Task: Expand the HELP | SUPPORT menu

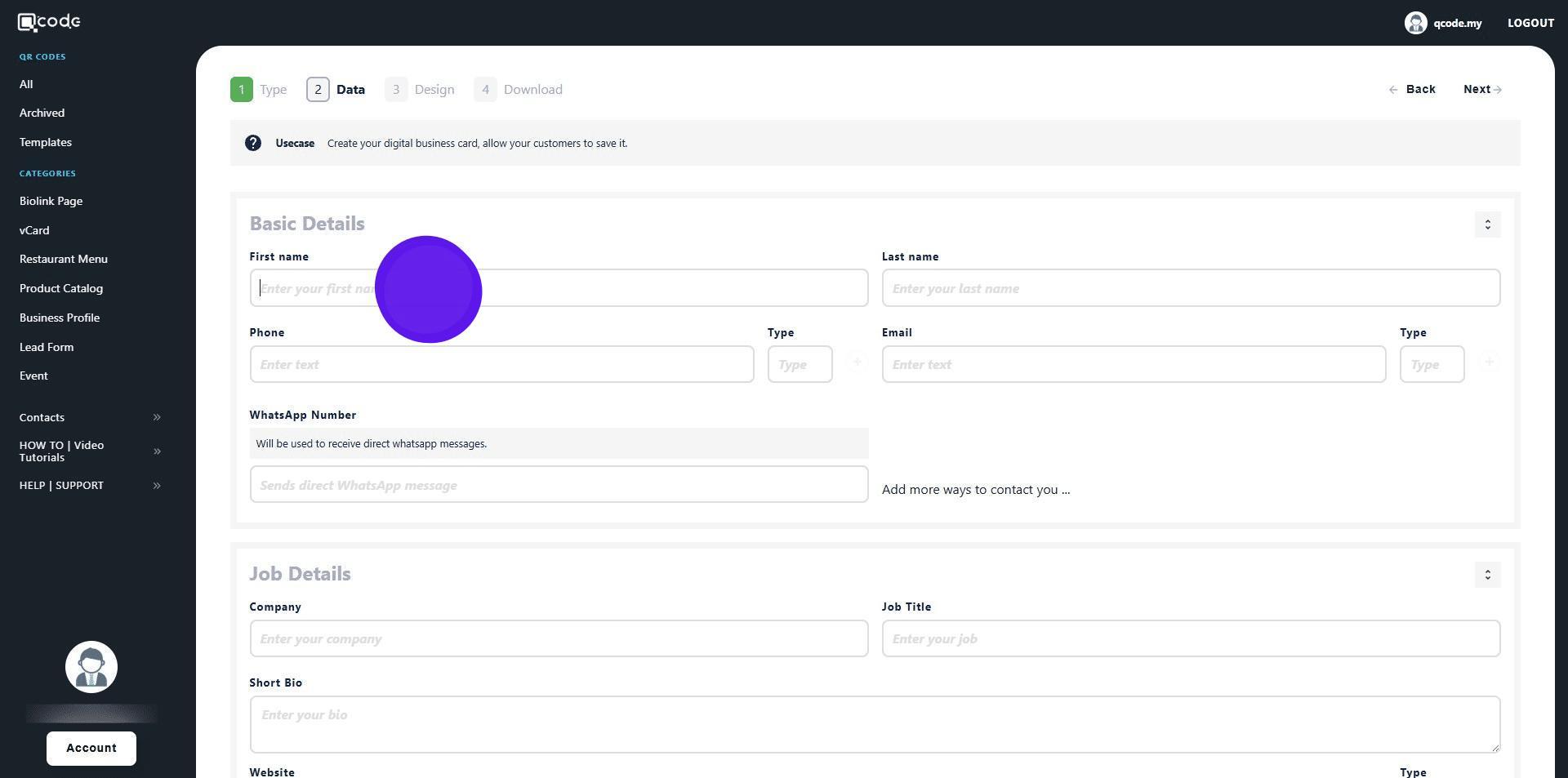Action: coord(157,486)
